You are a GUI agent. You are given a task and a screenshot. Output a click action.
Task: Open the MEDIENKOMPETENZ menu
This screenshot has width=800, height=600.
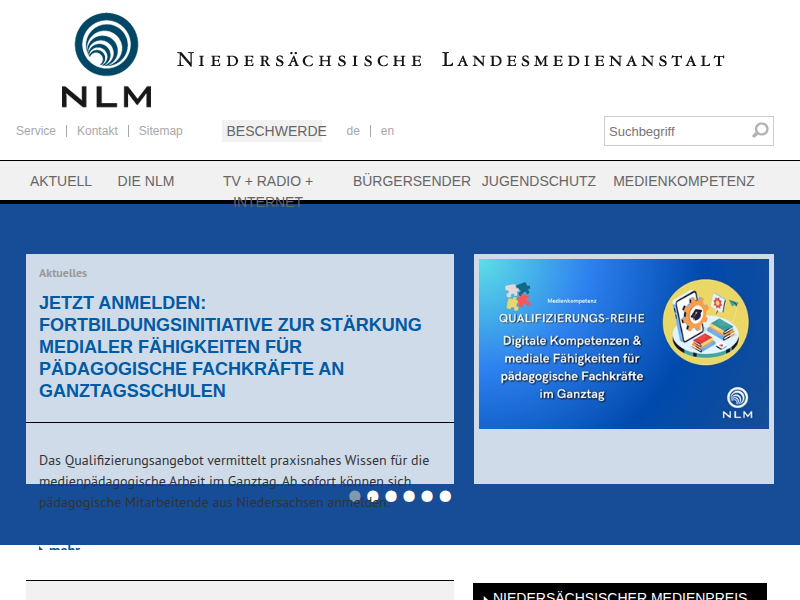[684, 181]
